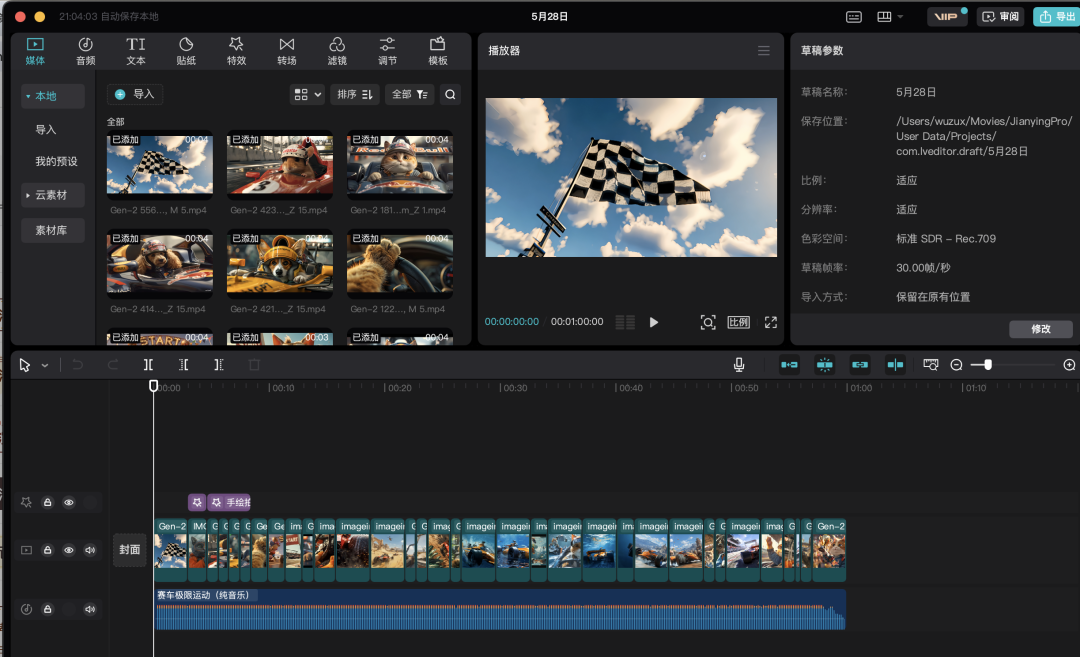Expand the 云素材 cloud materials section
Image resolution: width=1080 pixels, height=657 pixels.
click(x=52, y=195)
